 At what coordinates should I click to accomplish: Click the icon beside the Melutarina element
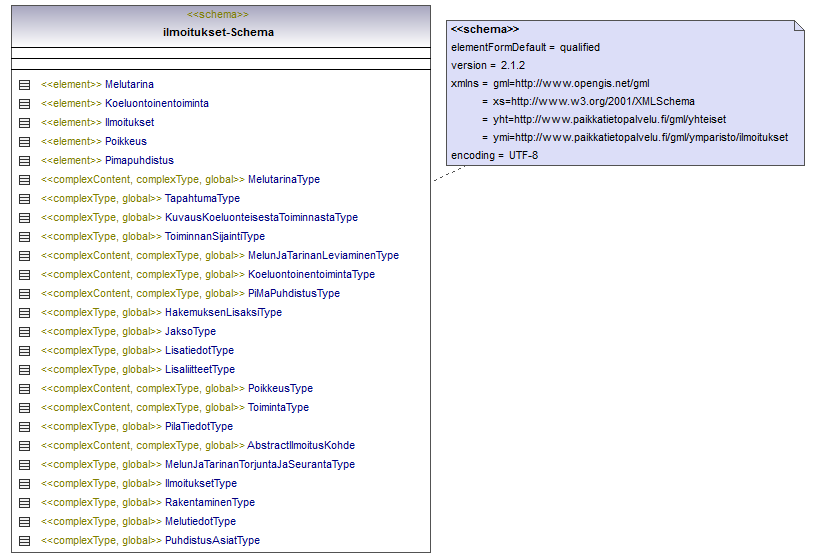24,85
